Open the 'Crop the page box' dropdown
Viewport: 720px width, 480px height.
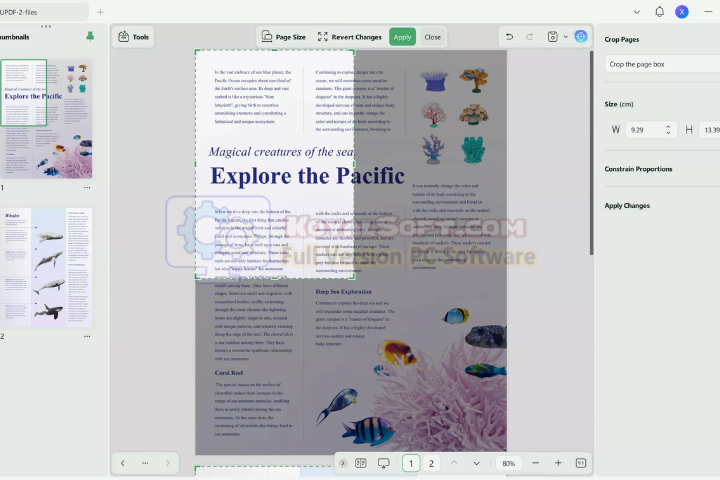tap(662, 64)
